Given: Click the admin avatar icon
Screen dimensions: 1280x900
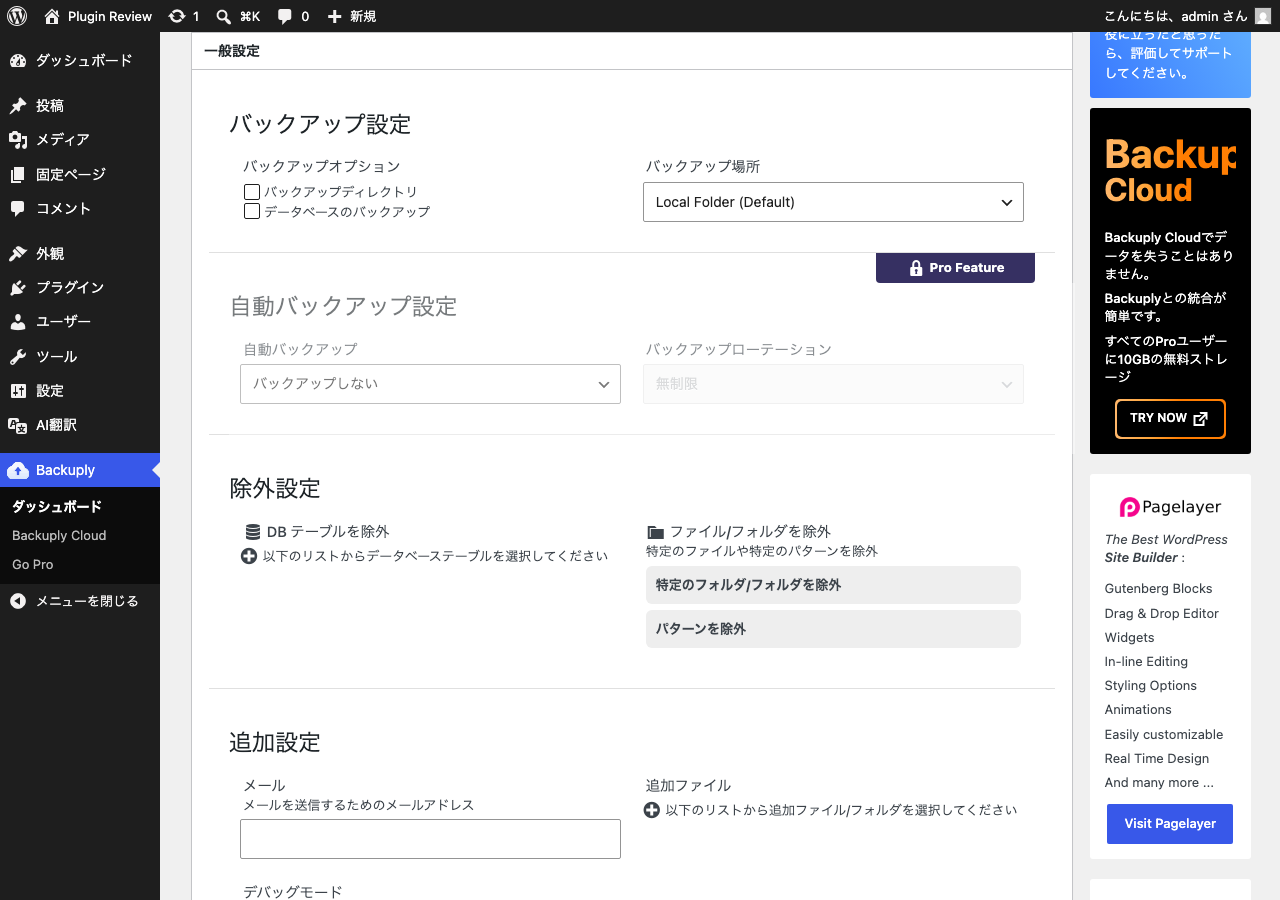Looking at the screenshot, I should pos(1263,16).
